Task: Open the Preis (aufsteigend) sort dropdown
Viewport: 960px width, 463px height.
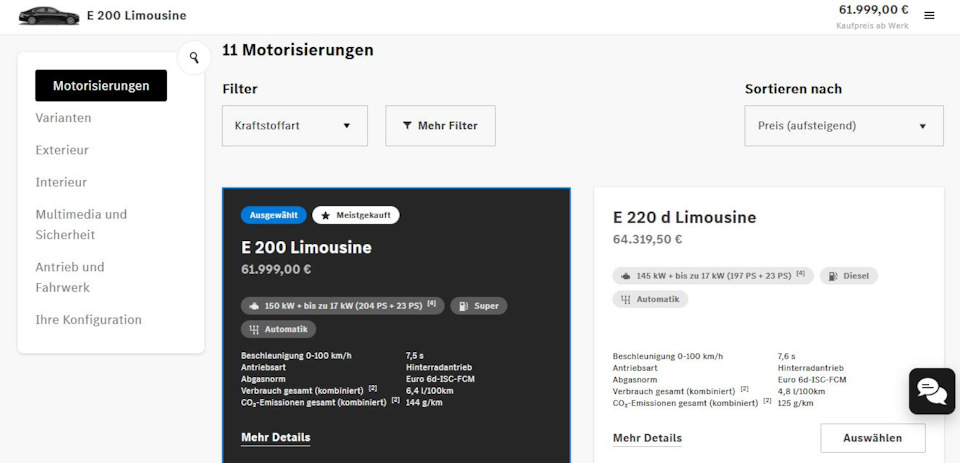Action: tap(844, 126)
